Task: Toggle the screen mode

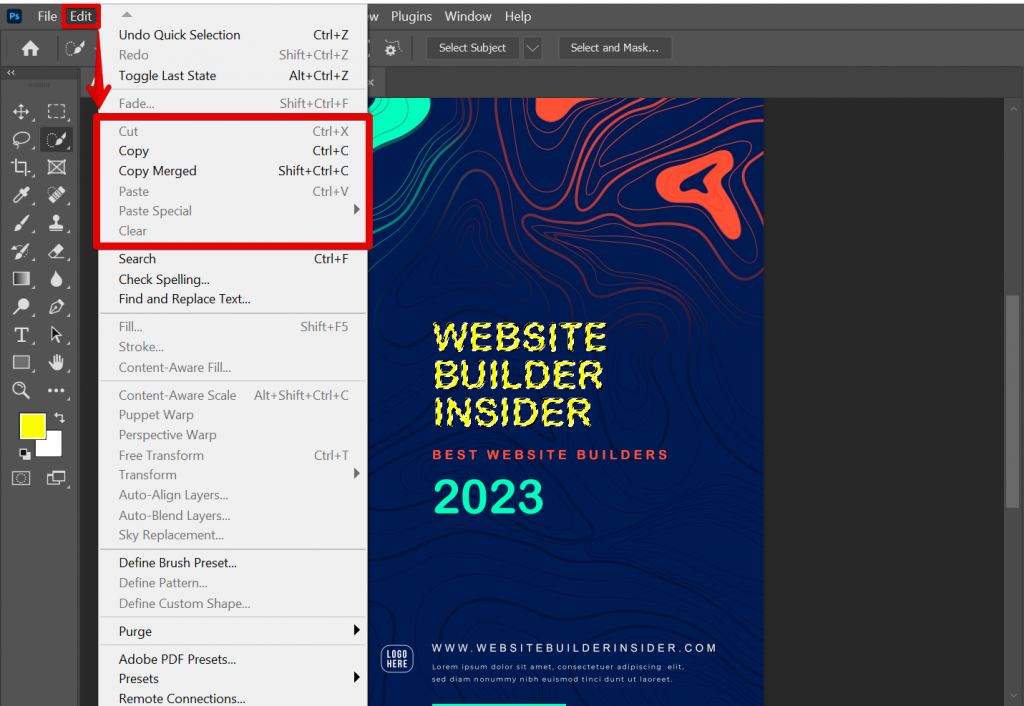Action: point(57,479)
